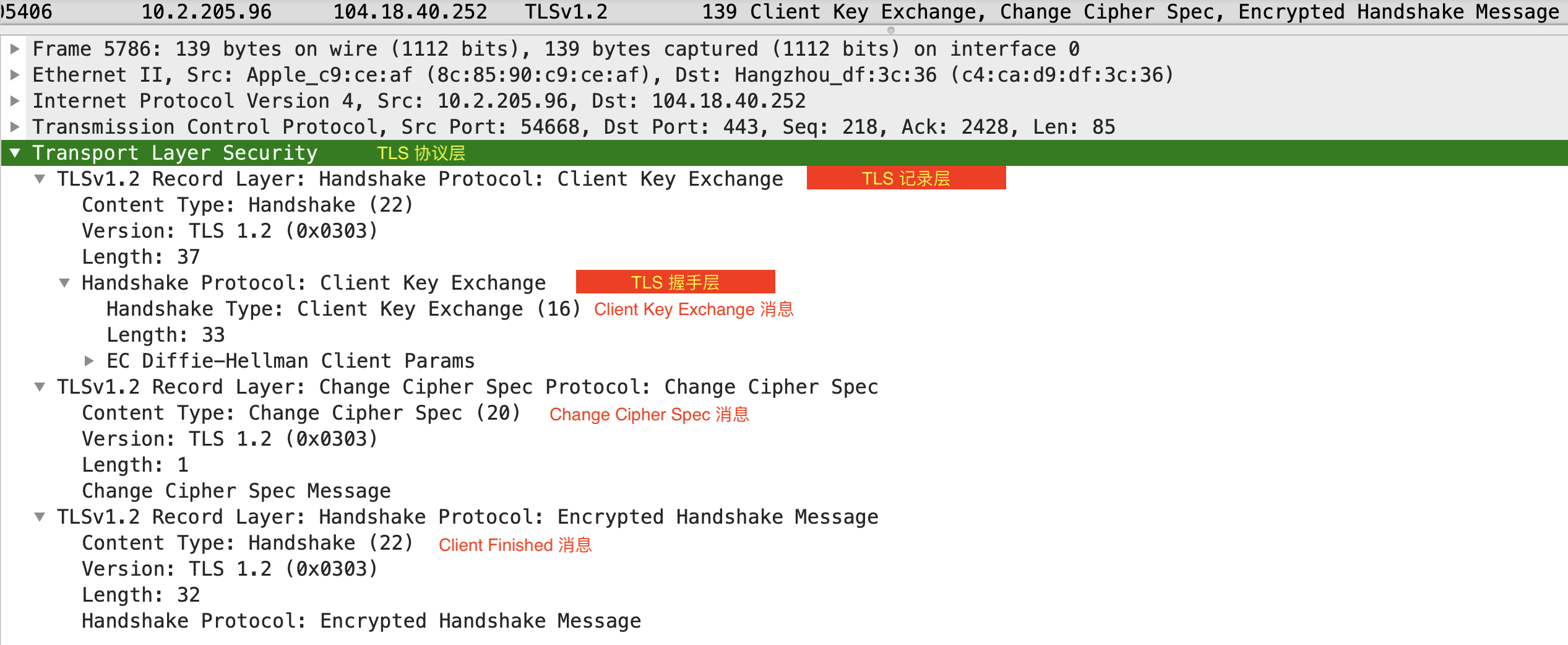Screen dimensions: 1568x645
Task: Collapse the Transport Layer Security section
Action: pyautogui.click(x=15, y=152)
